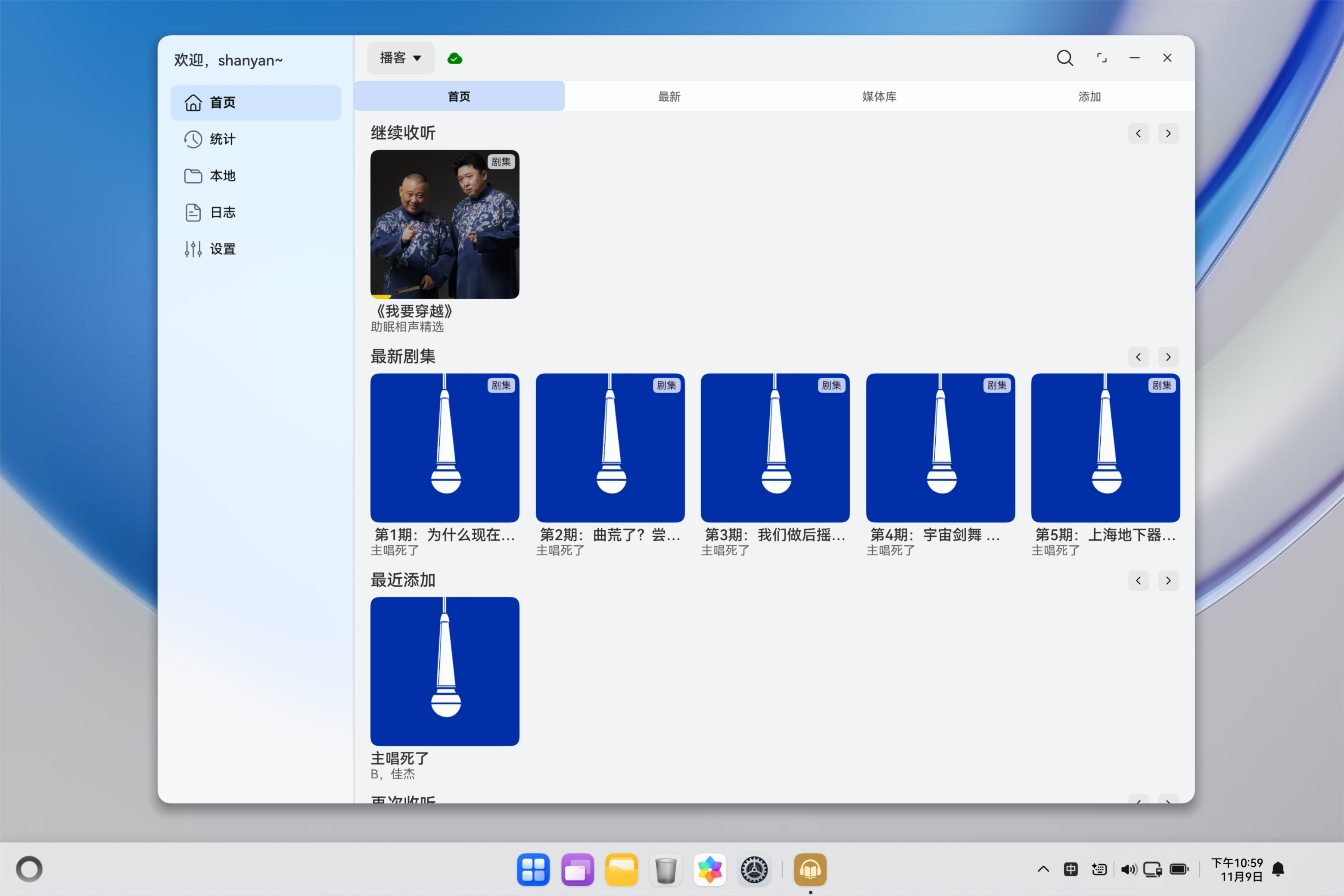
Task: Click the 第1期：为什么现在 episode title
Action: (445, 535)
